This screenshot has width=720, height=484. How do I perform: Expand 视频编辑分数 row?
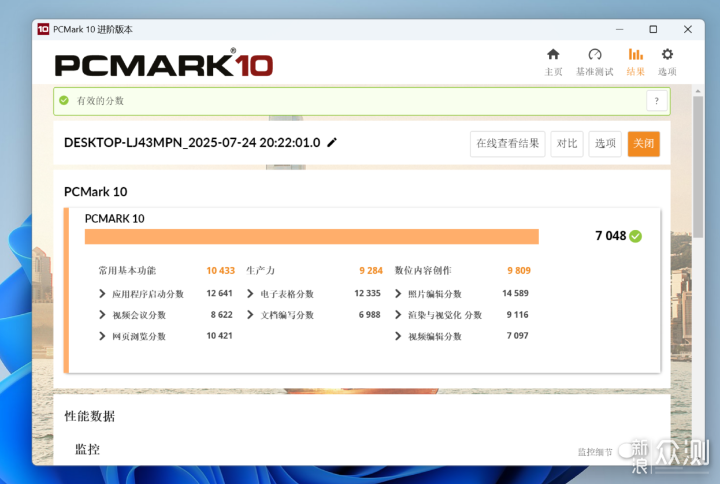tap(398, 336)
